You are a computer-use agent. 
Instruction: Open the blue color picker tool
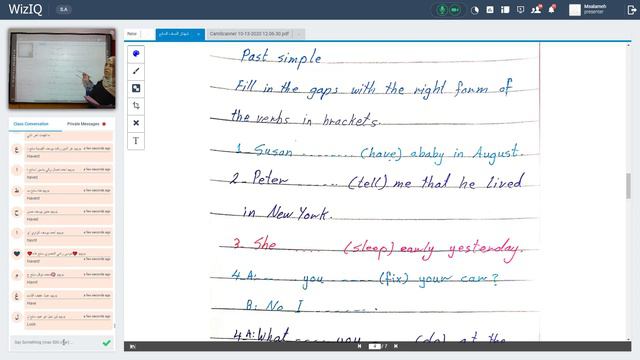click(x=136, y=53)
